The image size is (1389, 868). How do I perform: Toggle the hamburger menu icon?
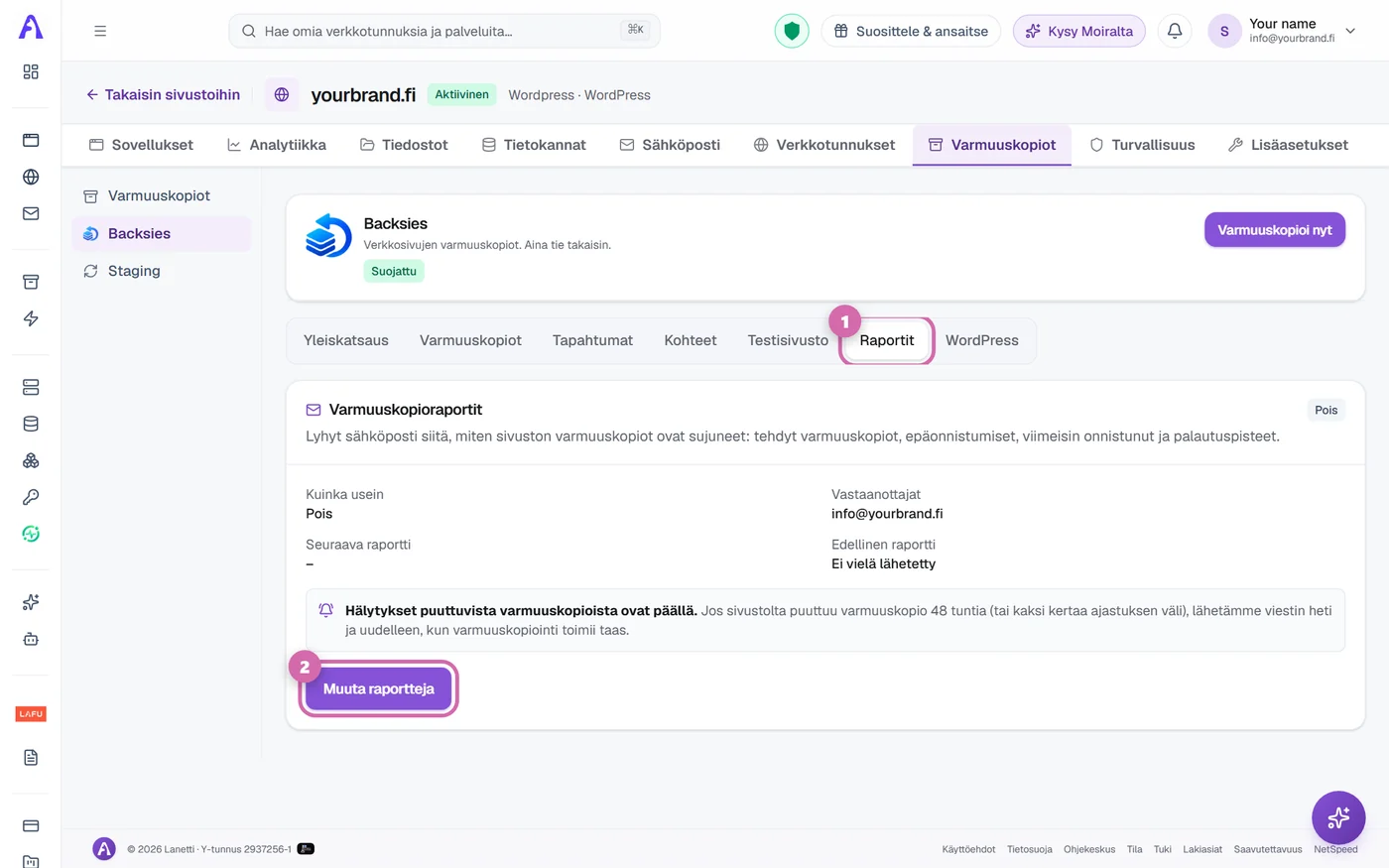pyautogui.click(x=100, y=31)
